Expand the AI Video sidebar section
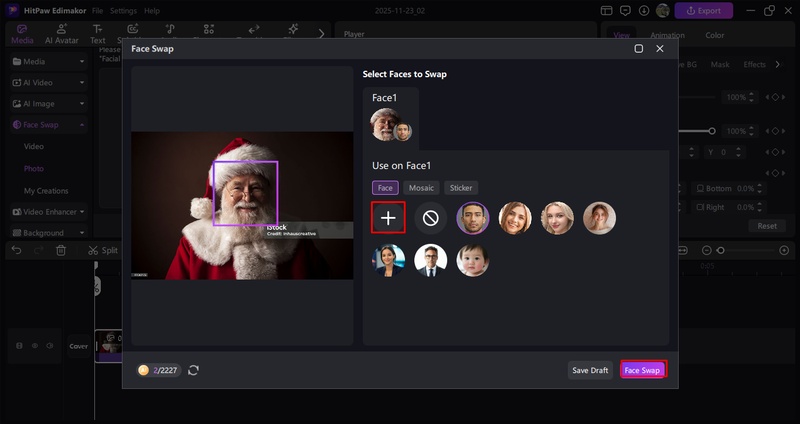The width and height of the screenshot is (800, 424). pos(48,82)
